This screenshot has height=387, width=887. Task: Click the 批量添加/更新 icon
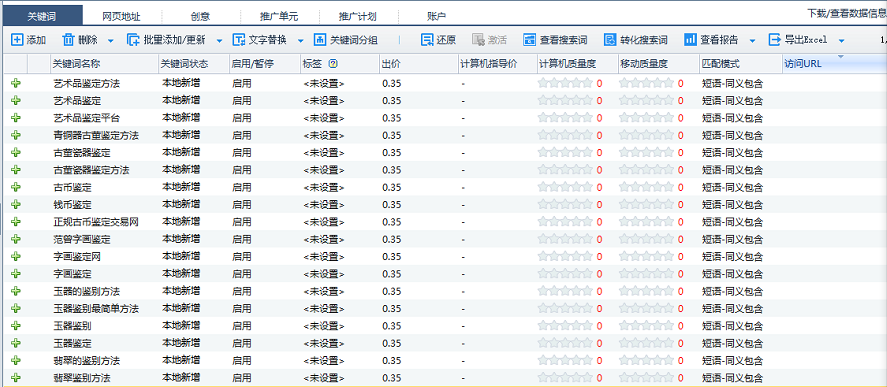click(133, 40)
